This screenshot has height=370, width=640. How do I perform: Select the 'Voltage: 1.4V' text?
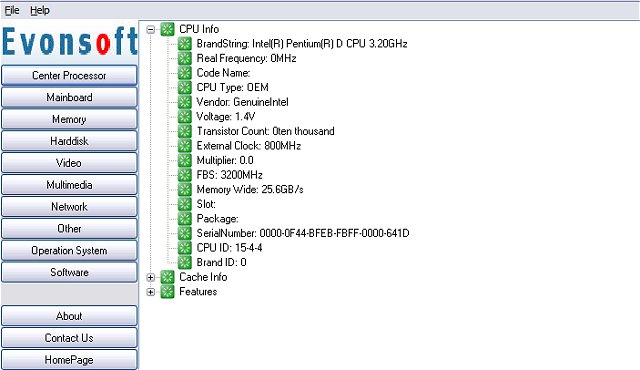(226, 117)
